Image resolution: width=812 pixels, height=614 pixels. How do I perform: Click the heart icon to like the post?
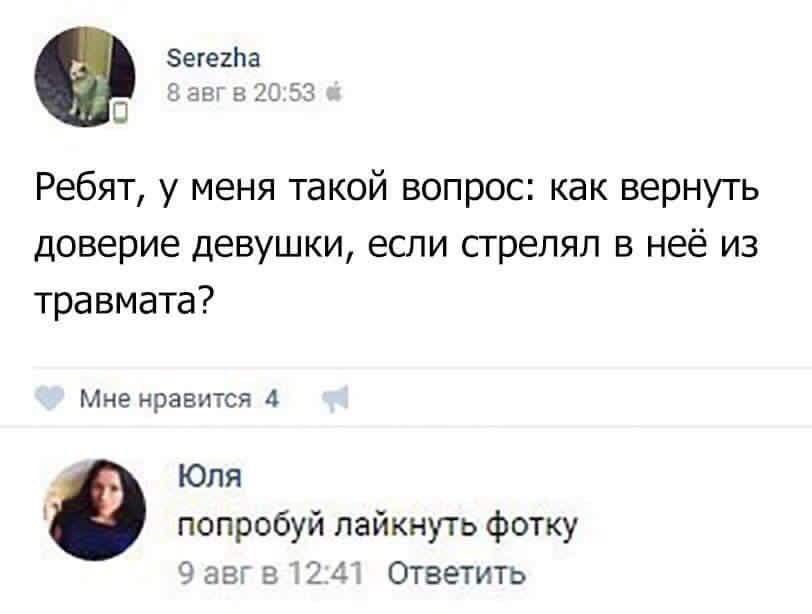coord(47,396)
